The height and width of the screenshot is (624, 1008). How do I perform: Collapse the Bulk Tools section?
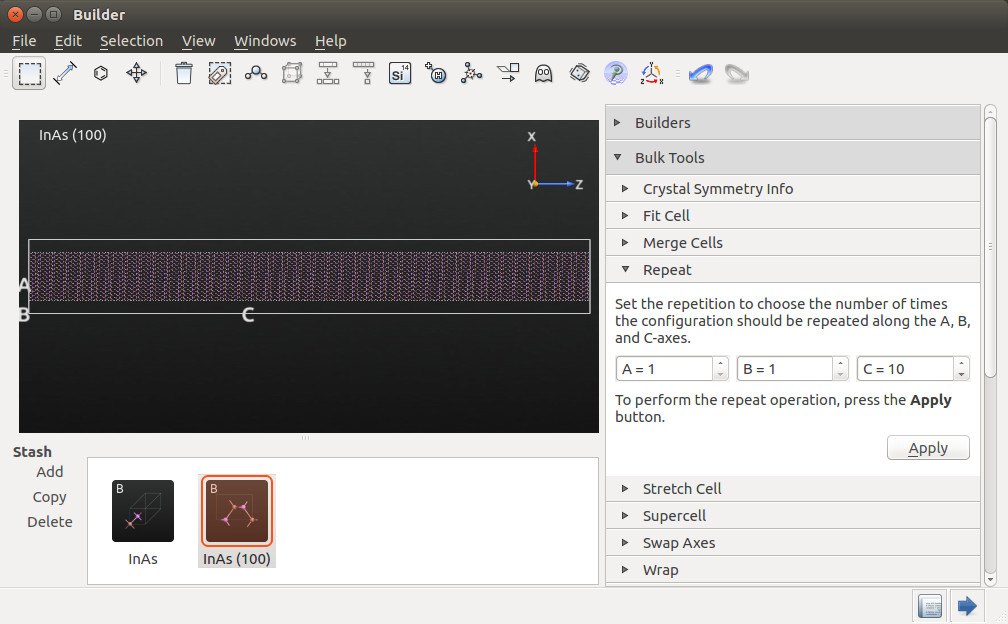click(x=793, y=157)
